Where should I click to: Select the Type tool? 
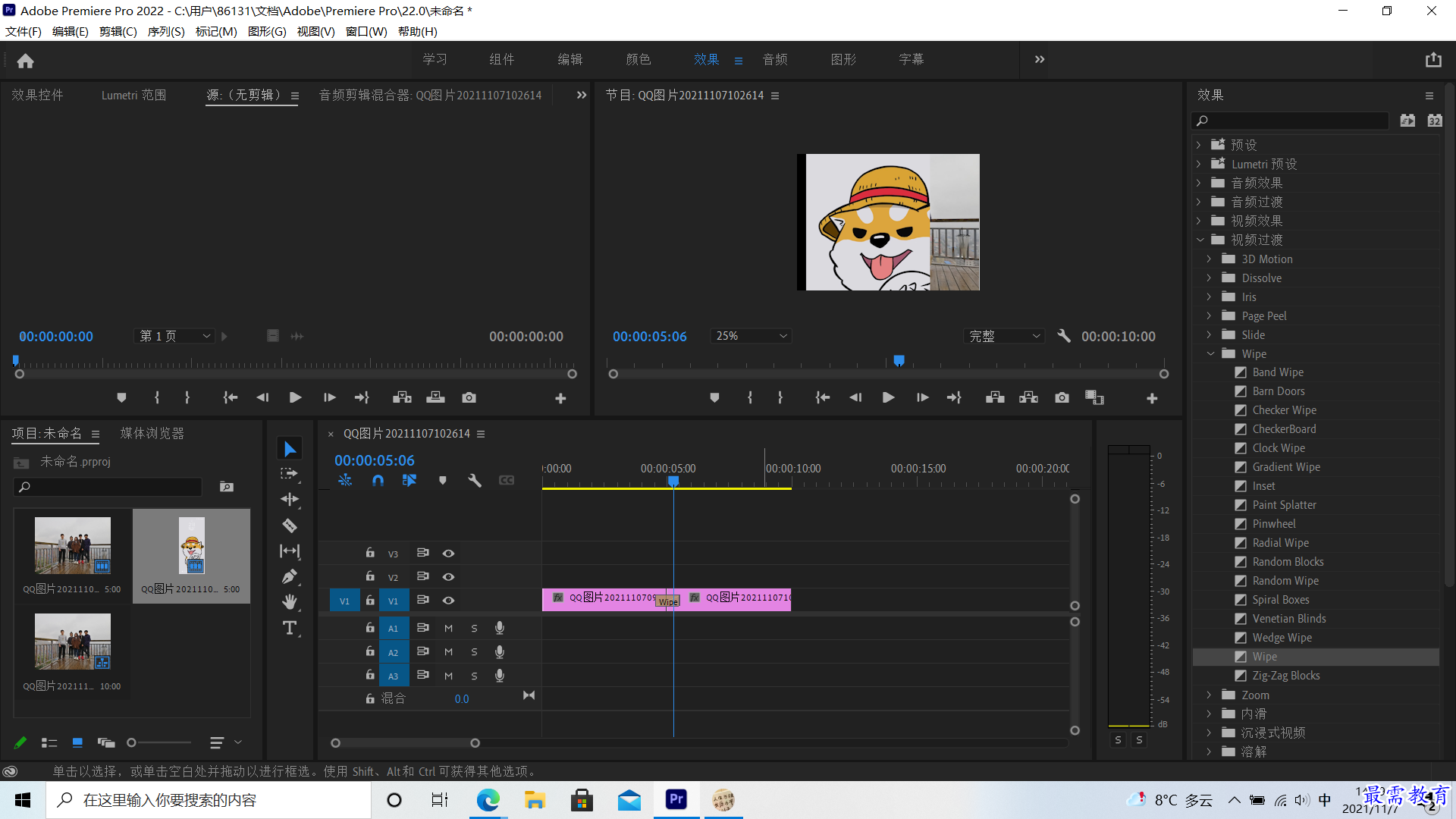(x=290, y=628)
